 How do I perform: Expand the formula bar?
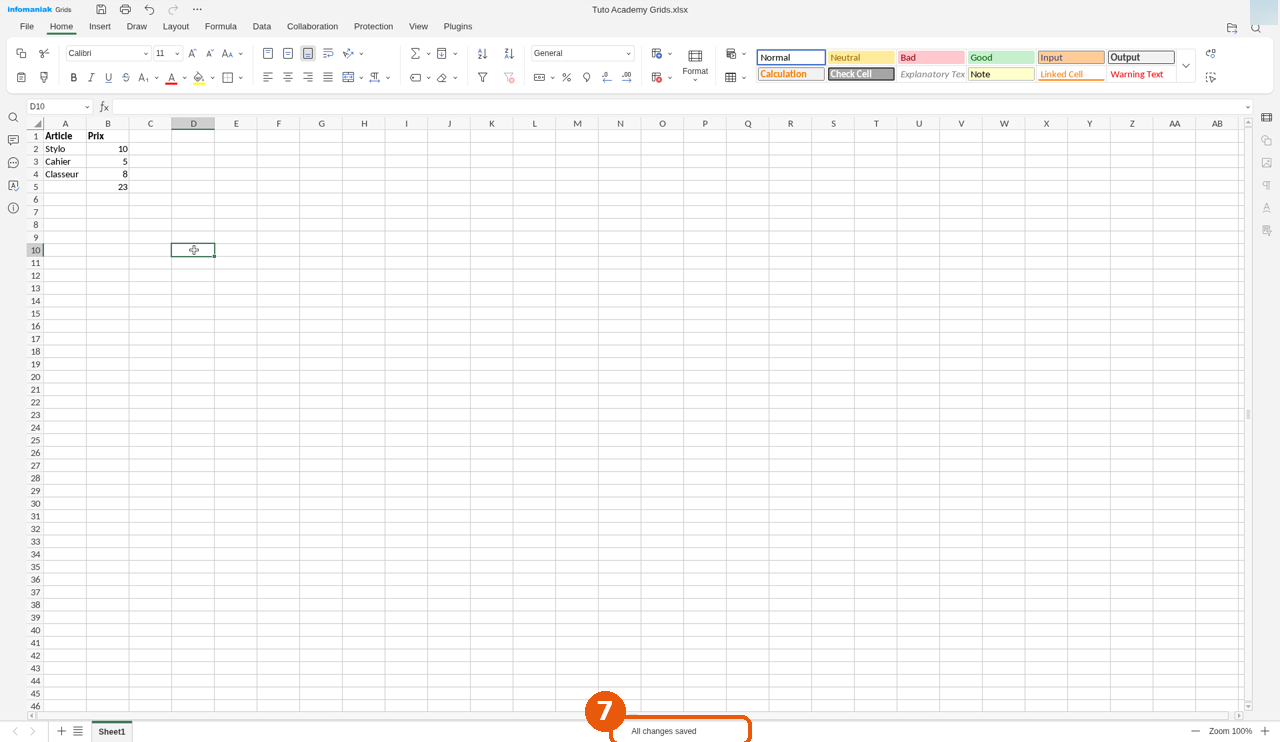tap(1248, 107)
